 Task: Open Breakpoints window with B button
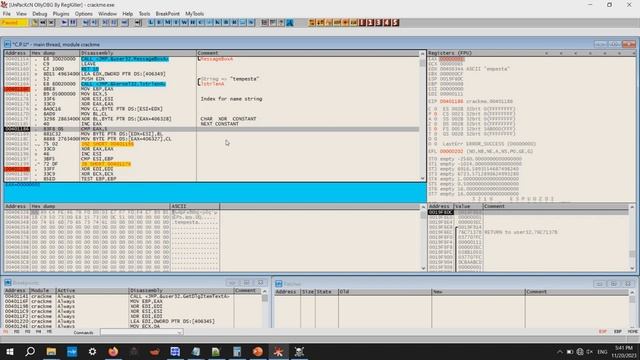point(226,23)
